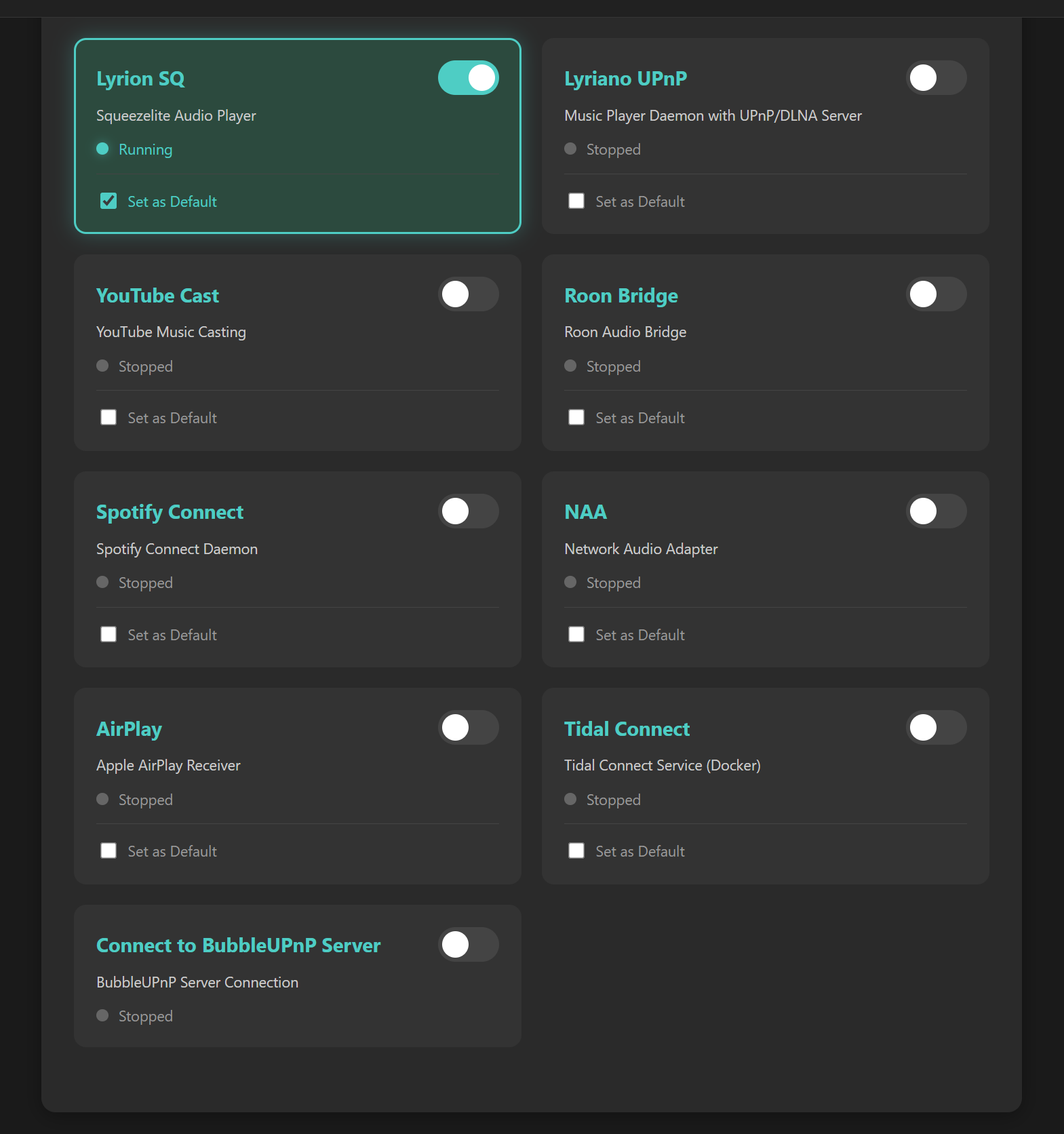Click Music Player Daemon with UPnP/DLNA Server text
The image size is (1064, 1134).
(713, 116)
